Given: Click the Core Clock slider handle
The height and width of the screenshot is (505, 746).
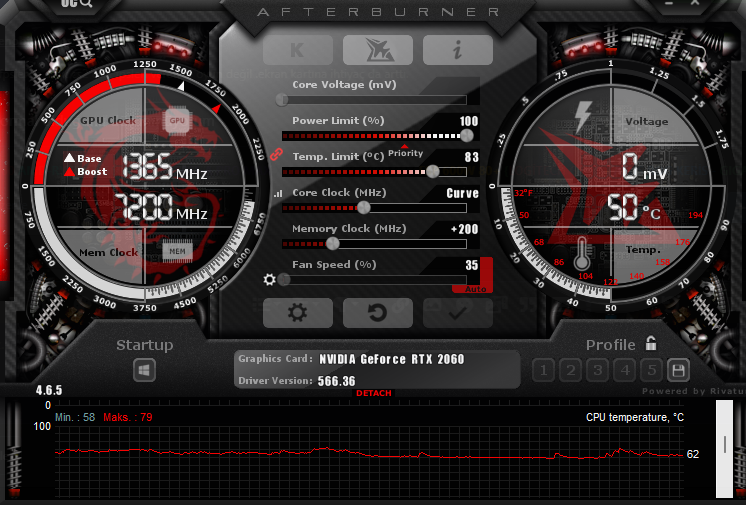Looking at the screenshot, I should (x=363, y=208).
